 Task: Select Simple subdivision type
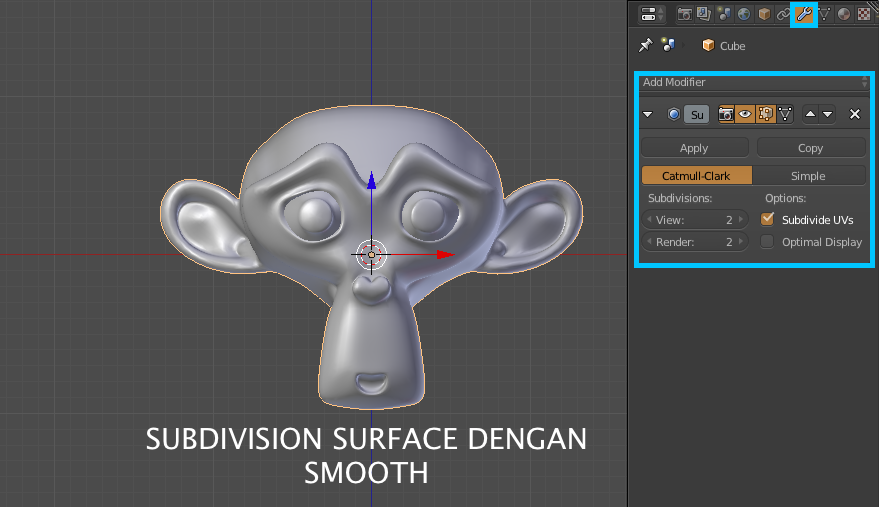pyautogui.click(x=808, y=176)
